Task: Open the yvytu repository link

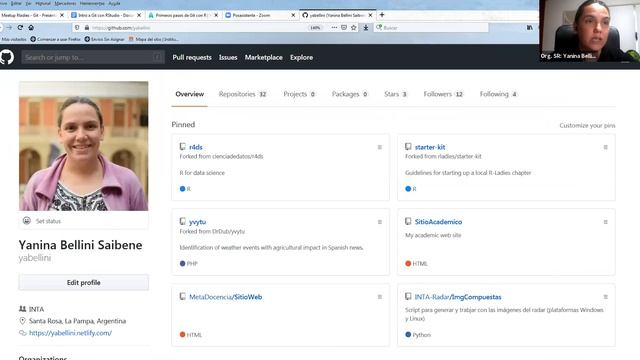Action: point(198,222)
